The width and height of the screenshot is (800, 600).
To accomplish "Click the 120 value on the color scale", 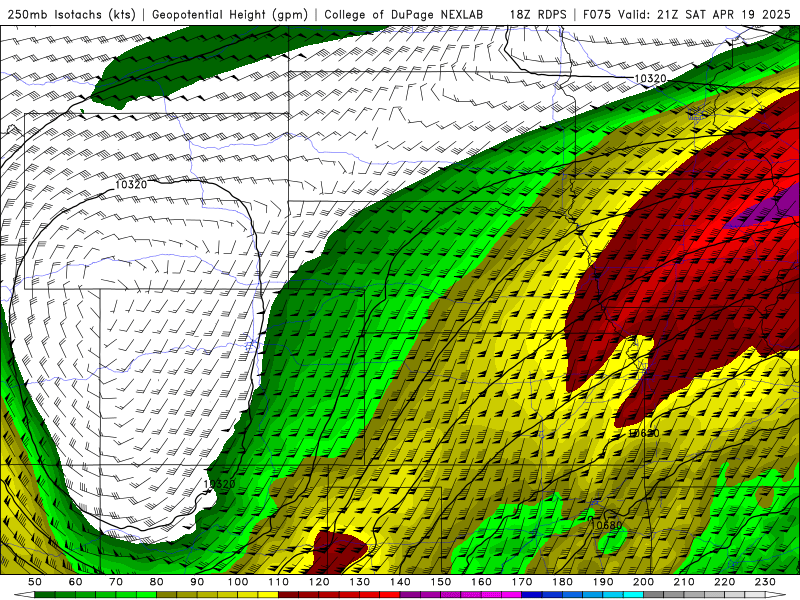I will click(x=319, y=582).
